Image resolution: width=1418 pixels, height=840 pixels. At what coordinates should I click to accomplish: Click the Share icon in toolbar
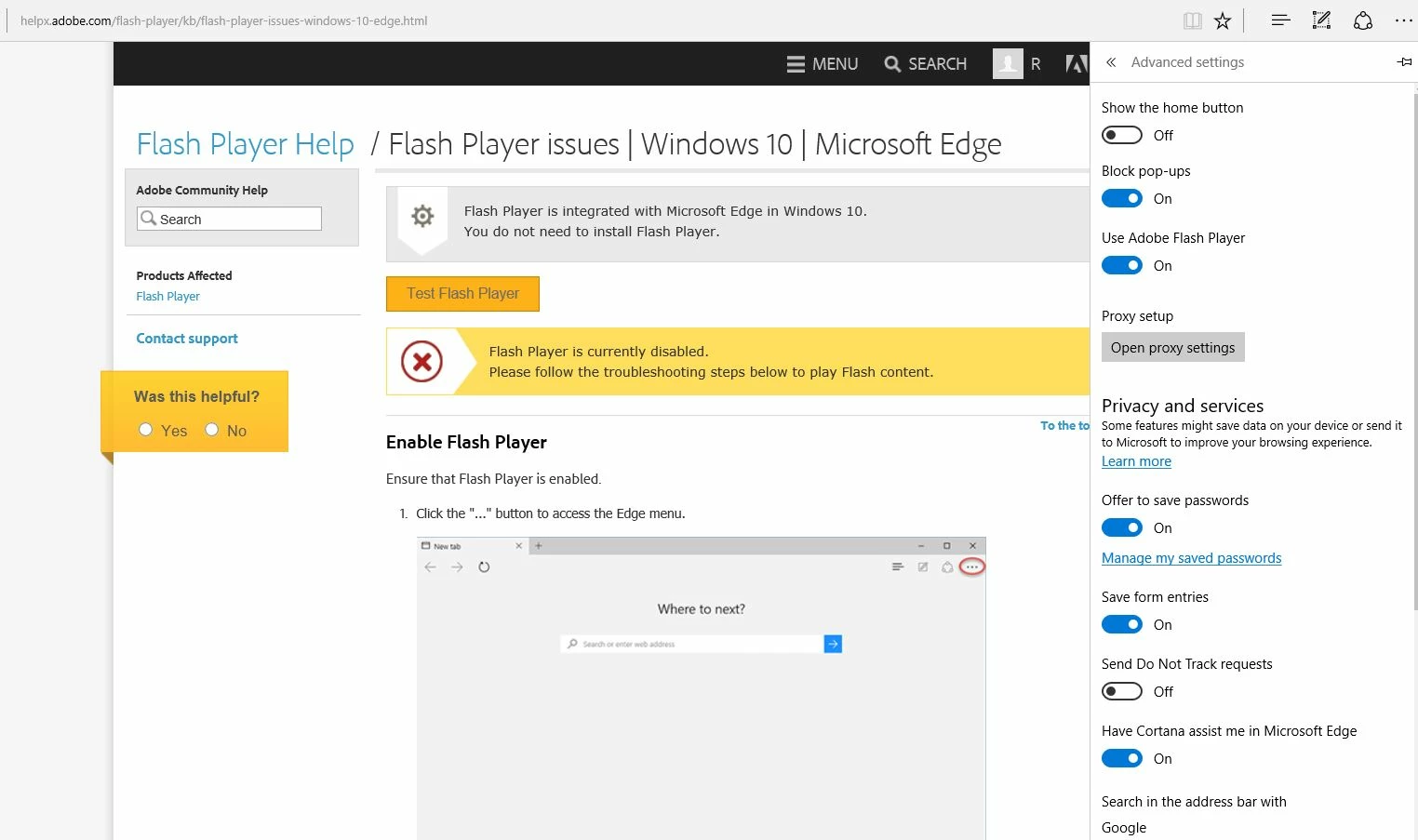tap(1363, 20)
